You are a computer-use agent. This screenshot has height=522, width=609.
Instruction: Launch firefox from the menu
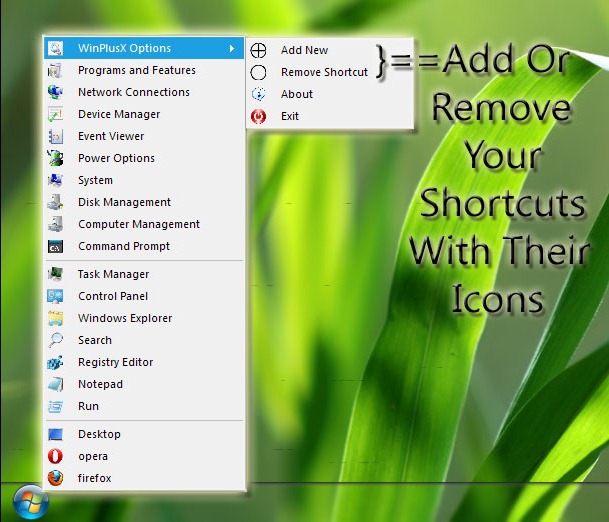94,478
